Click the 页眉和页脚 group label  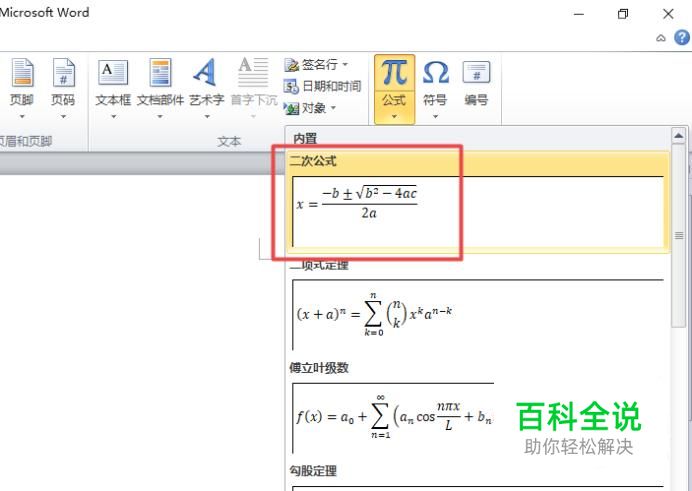26,142
